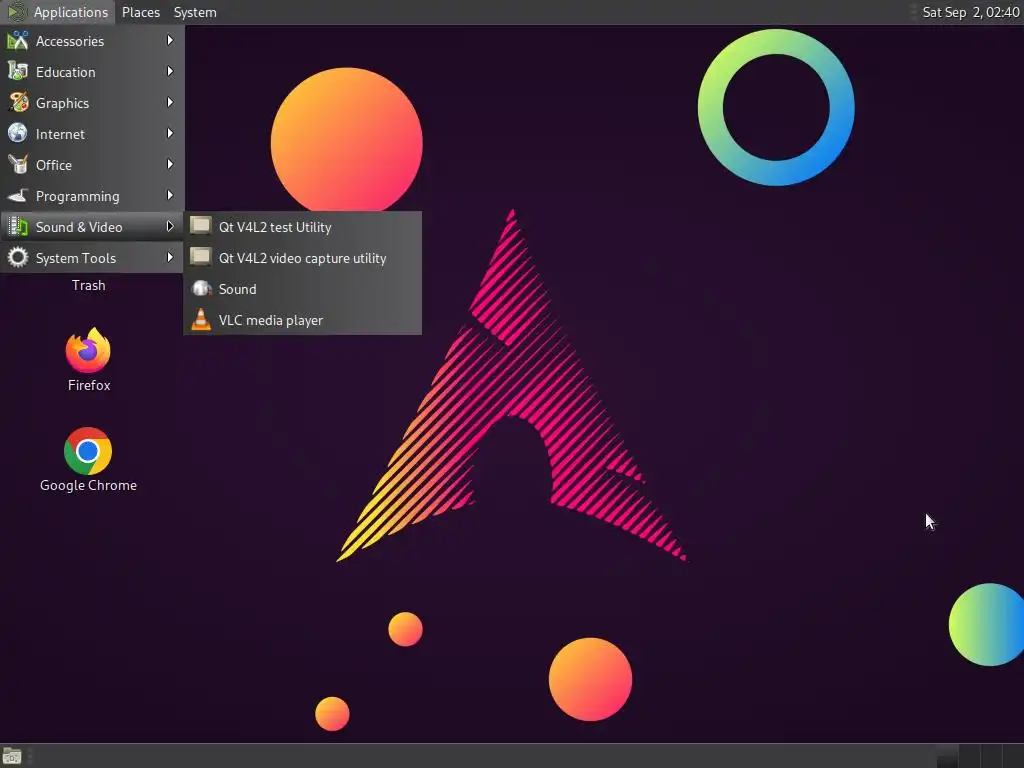Click the Graphics palette icon
1024x768 pixels.
(18, 103)
